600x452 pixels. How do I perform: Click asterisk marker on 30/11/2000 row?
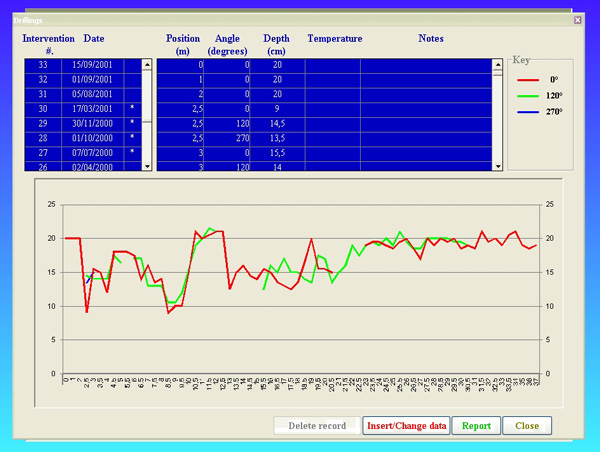[x=132, y=122]
